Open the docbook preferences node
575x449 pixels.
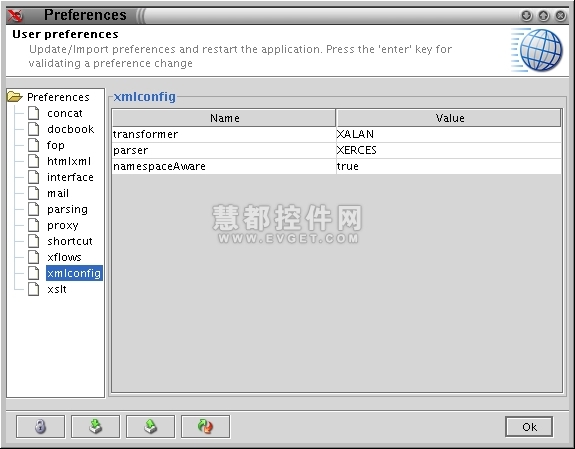tap(70, 129)
